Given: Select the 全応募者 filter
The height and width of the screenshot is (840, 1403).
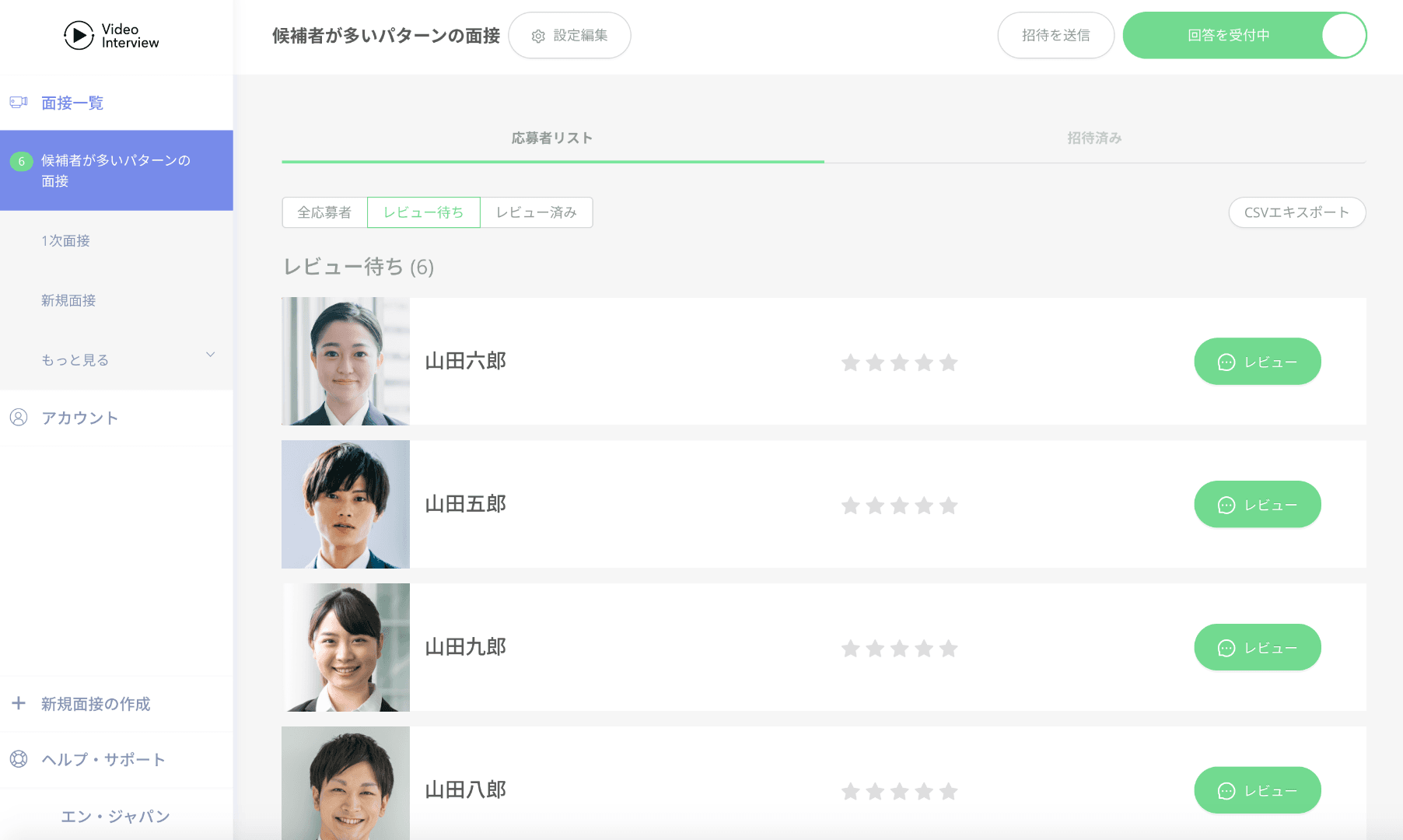Looking at the screenshot, I should (324, 212).
